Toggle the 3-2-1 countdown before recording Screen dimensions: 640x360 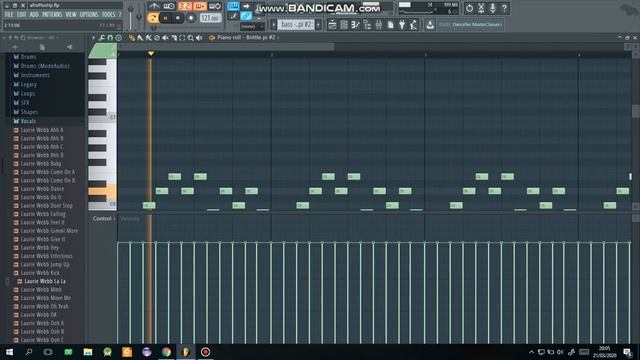pyautogui.click(x=184, y=6)
